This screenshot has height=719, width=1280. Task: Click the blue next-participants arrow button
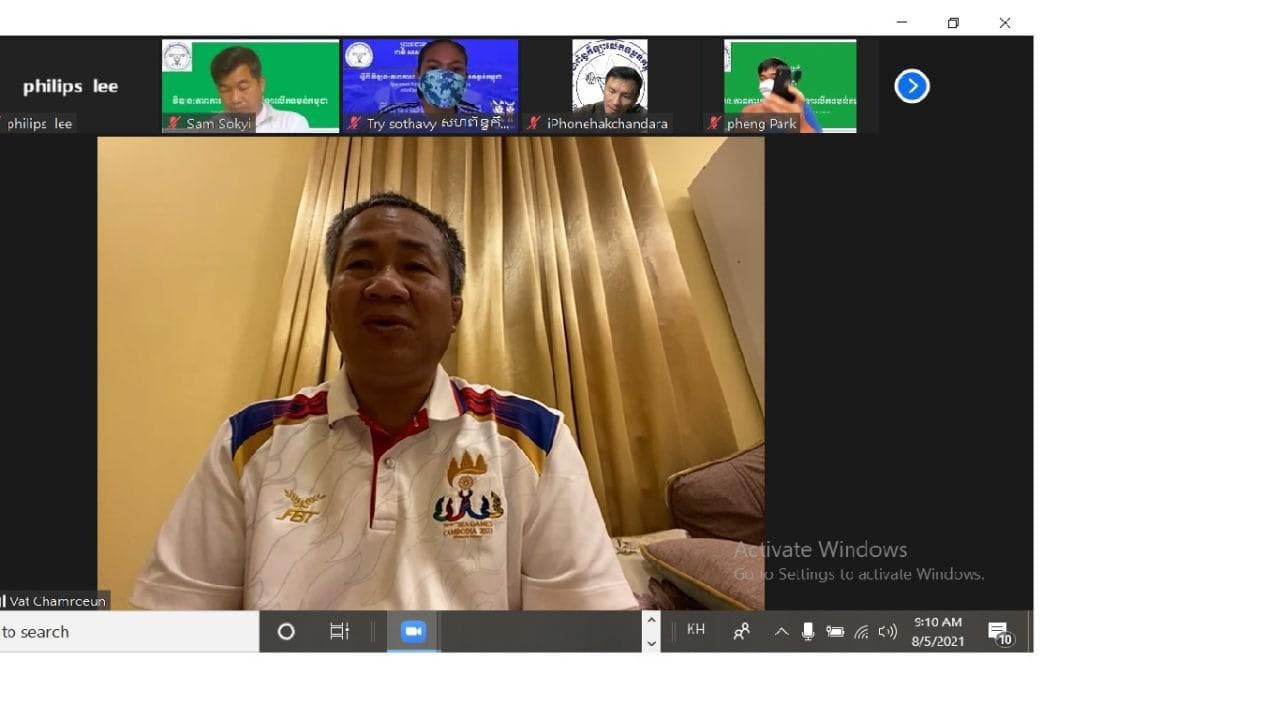(x=911, y=86)
